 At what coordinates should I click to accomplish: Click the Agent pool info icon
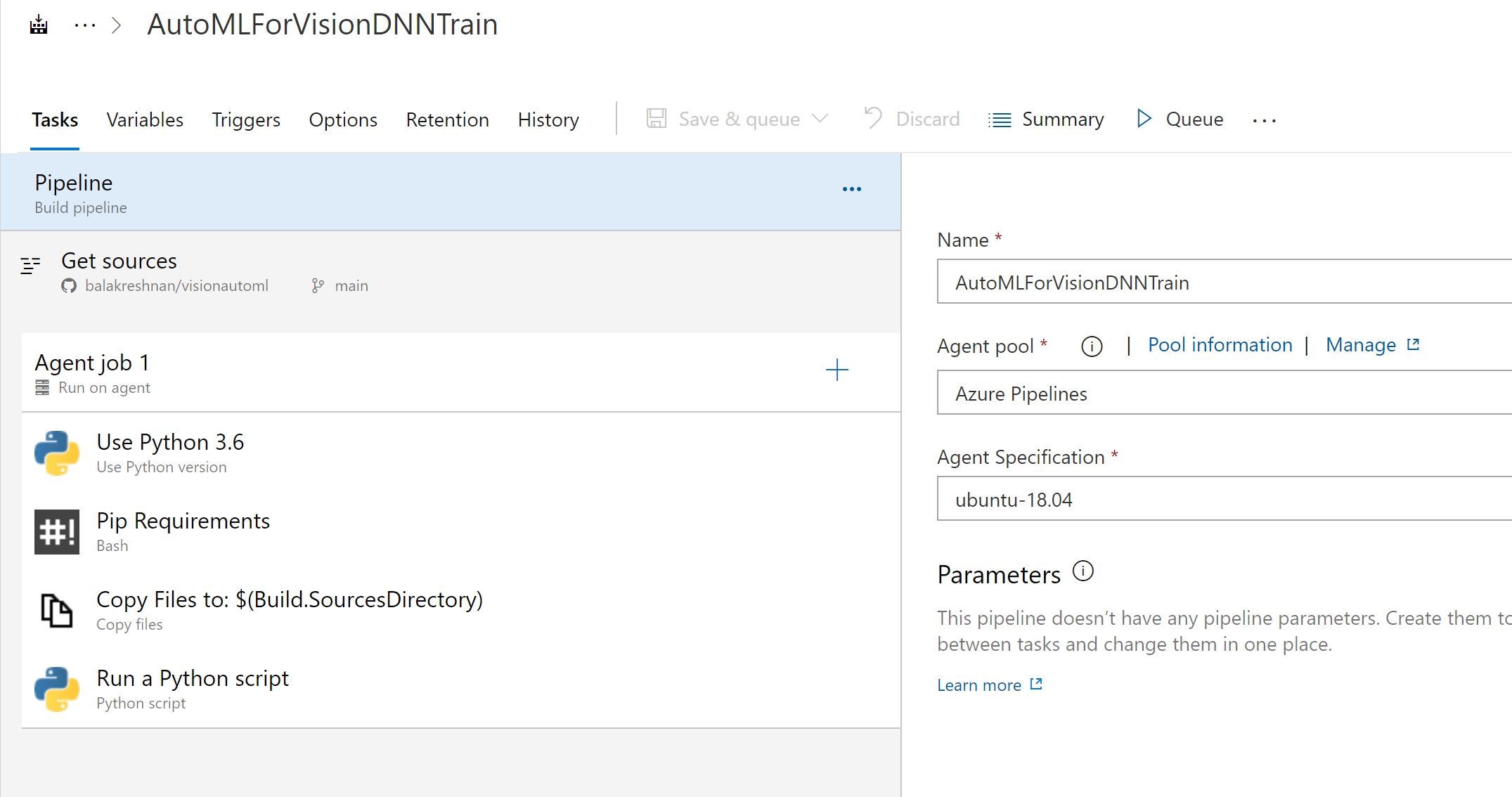click(x=1091, y=346)
